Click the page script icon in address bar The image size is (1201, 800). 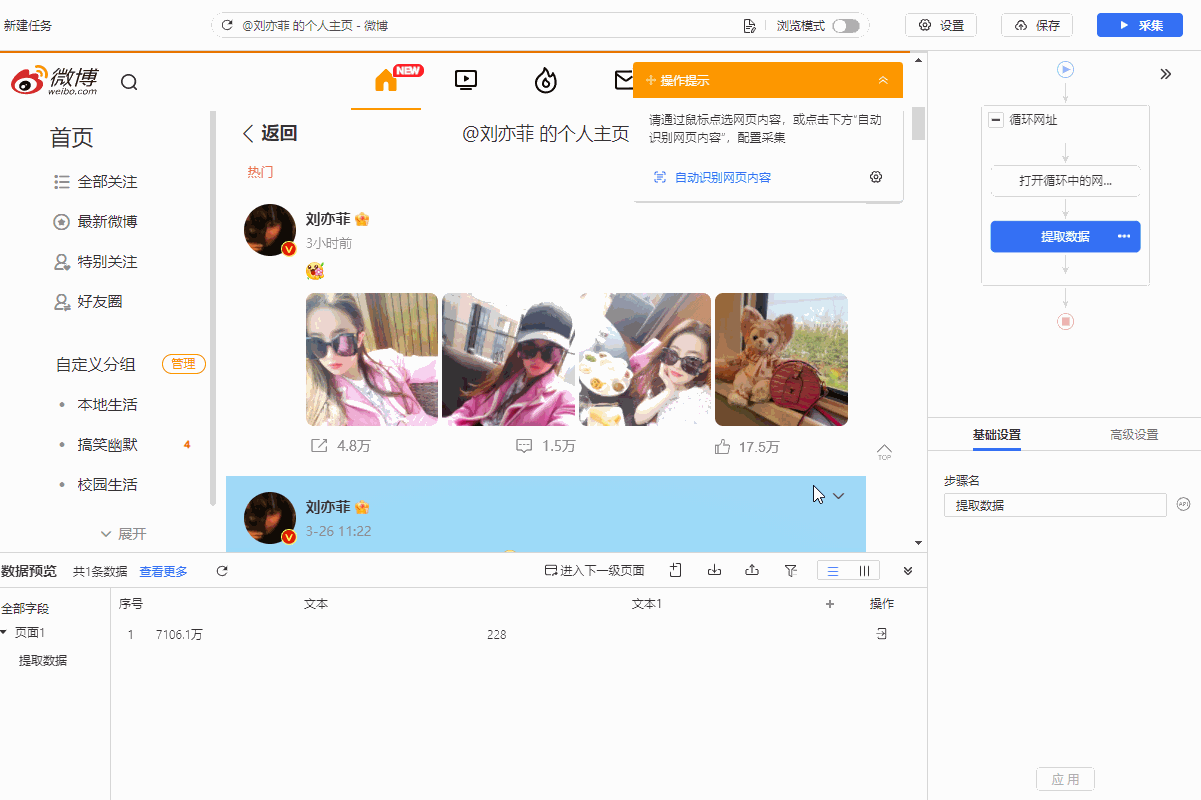(x=749, y=25)
